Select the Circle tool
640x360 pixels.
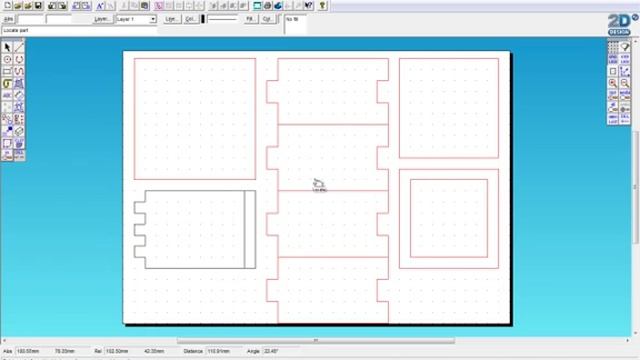pos(7,60)
